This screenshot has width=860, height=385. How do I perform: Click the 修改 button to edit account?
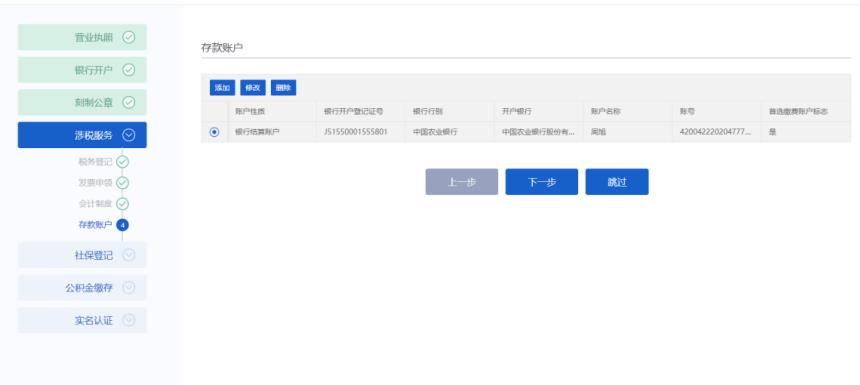pos(253,88)
